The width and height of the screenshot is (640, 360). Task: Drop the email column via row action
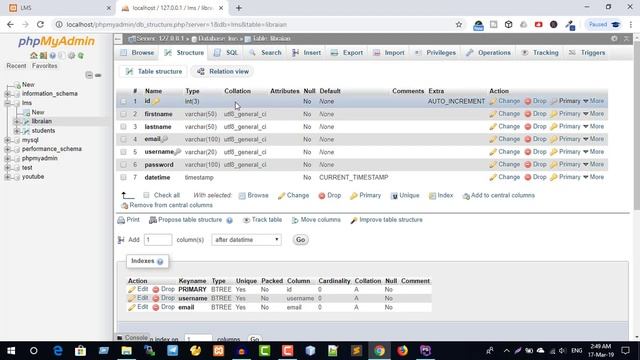[535, 139]
